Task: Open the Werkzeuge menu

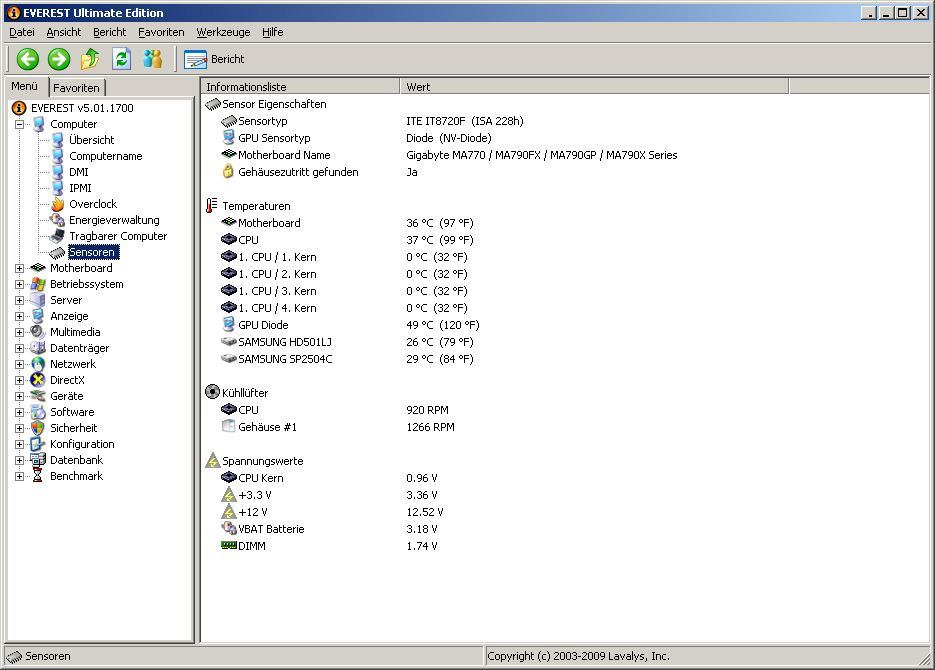Action: pyautogui.click(x=224, y=32)
